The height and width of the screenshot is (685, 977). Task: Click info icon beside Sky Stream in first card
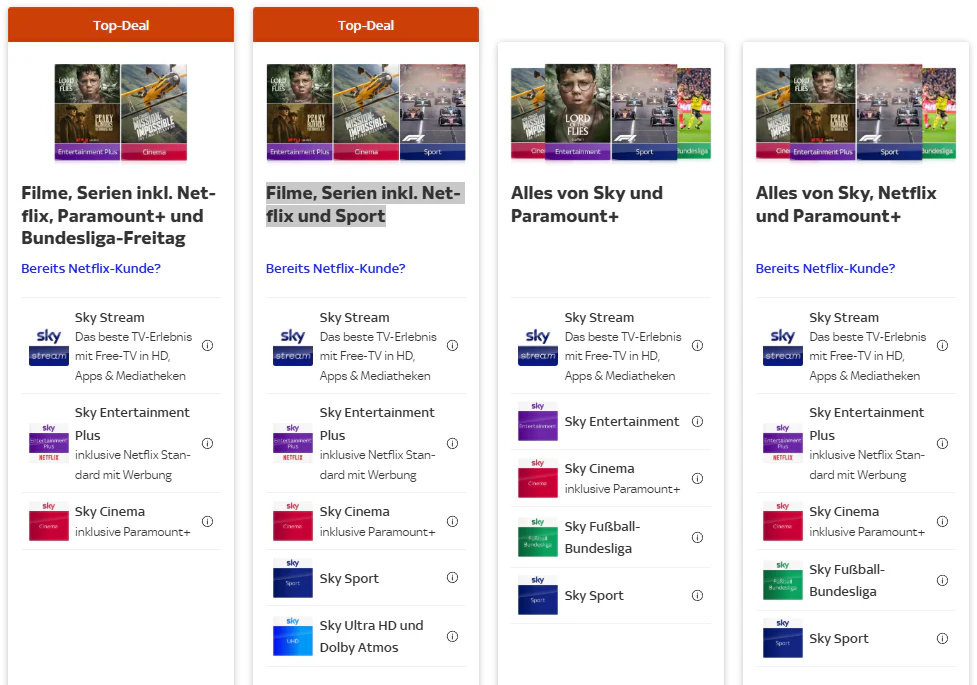point(207,346)
